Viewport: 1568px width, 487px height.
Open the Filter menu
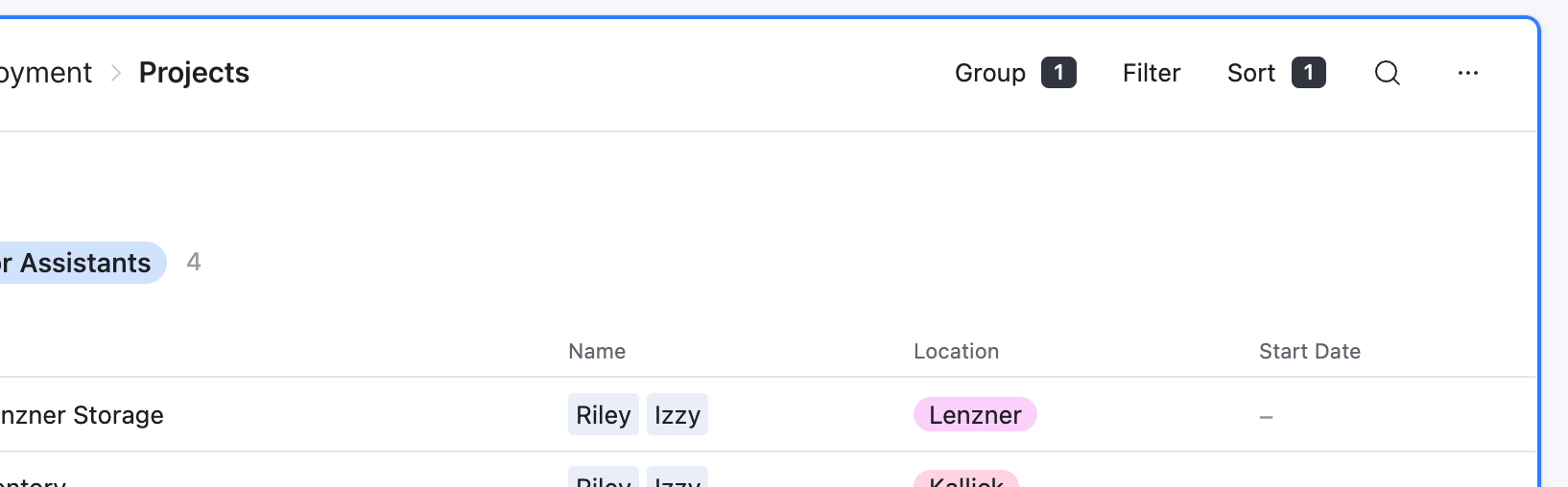coord(1152,73)
